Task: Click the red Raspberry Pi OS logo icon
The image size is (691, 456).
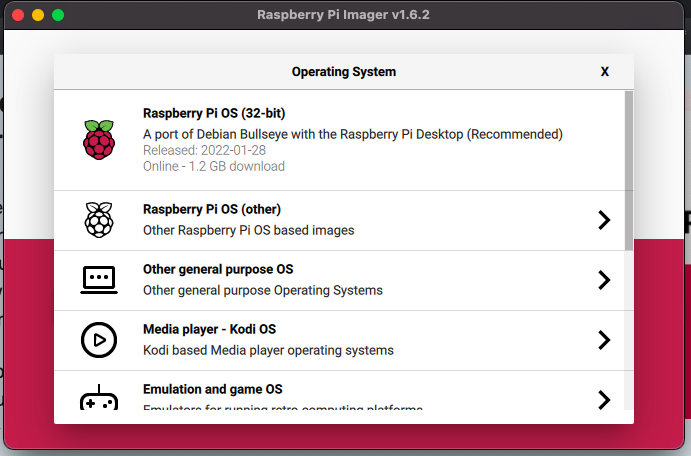Action: click(99, 140)
